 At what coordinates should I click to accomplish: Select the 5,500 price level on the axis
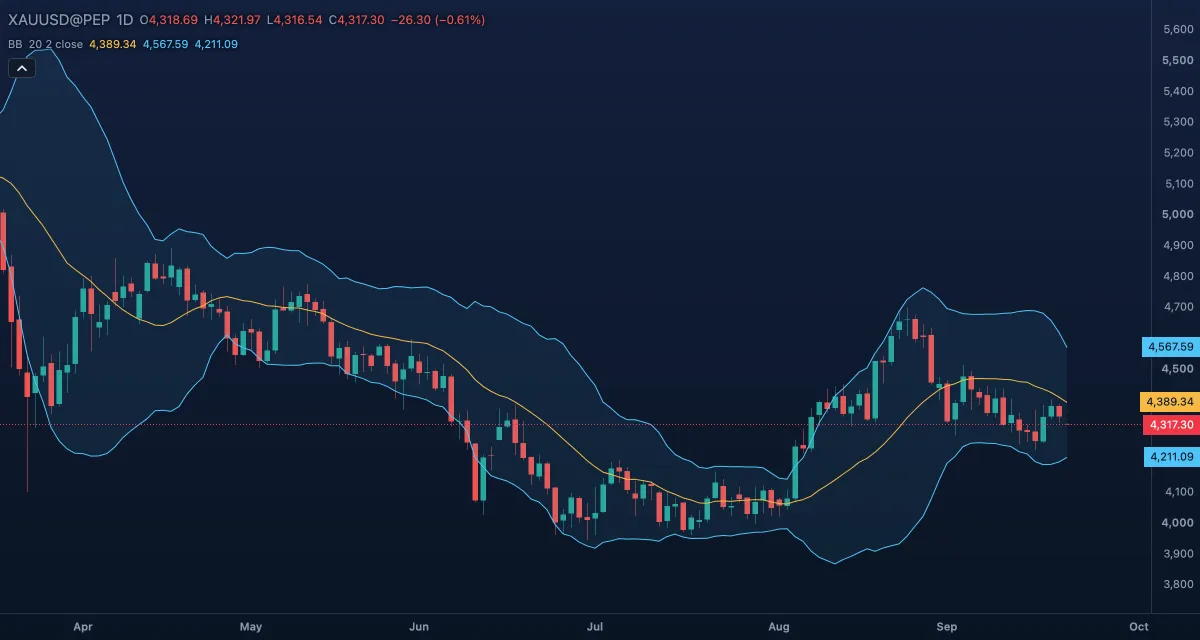[1180, 61]
